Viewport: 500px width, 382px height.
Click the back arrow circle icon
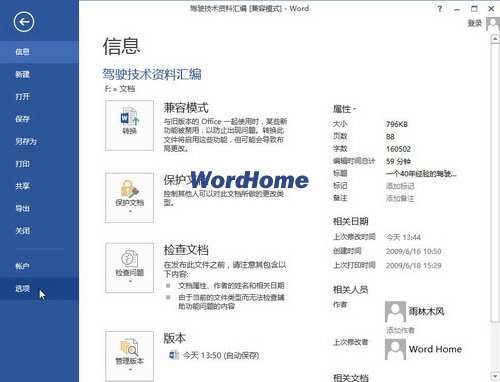24,22
